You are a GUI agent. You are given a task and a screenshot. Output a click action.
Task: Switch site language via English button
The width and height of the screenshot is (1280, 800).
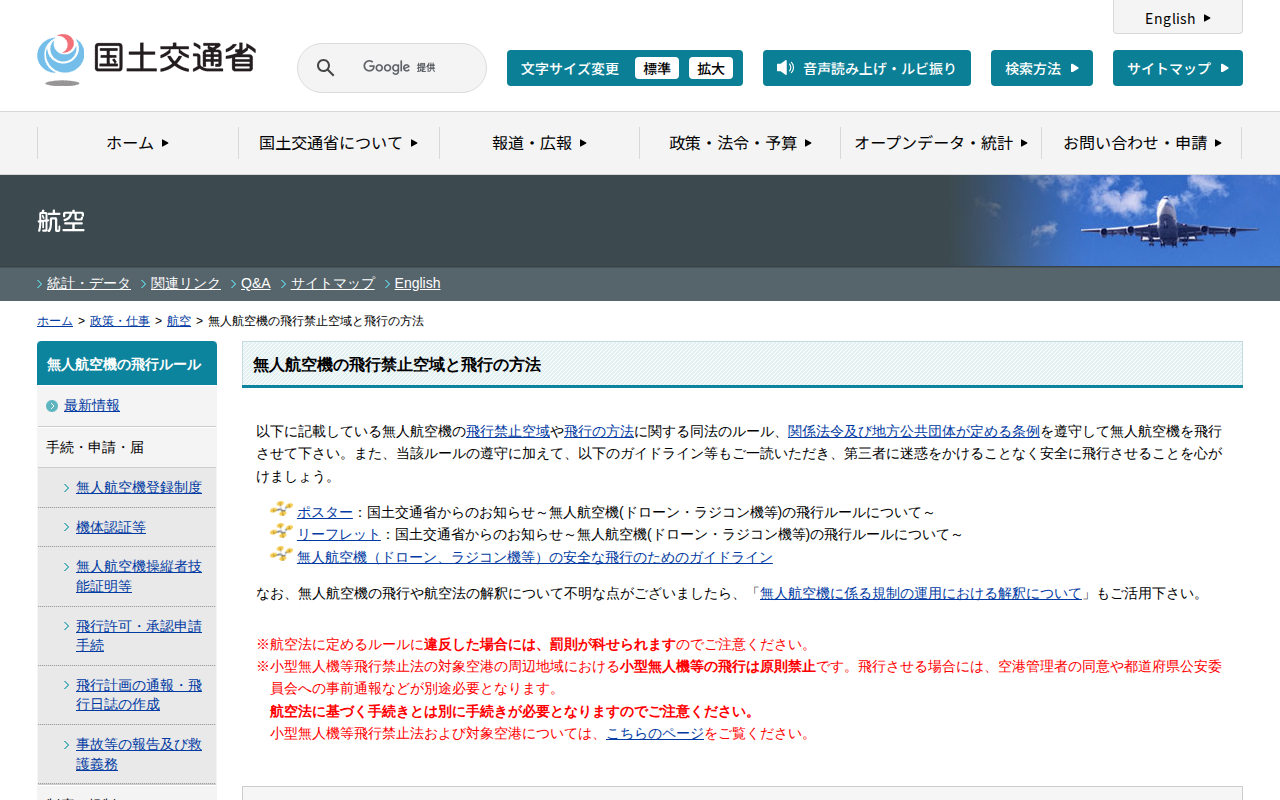(x=1177, y=18)
